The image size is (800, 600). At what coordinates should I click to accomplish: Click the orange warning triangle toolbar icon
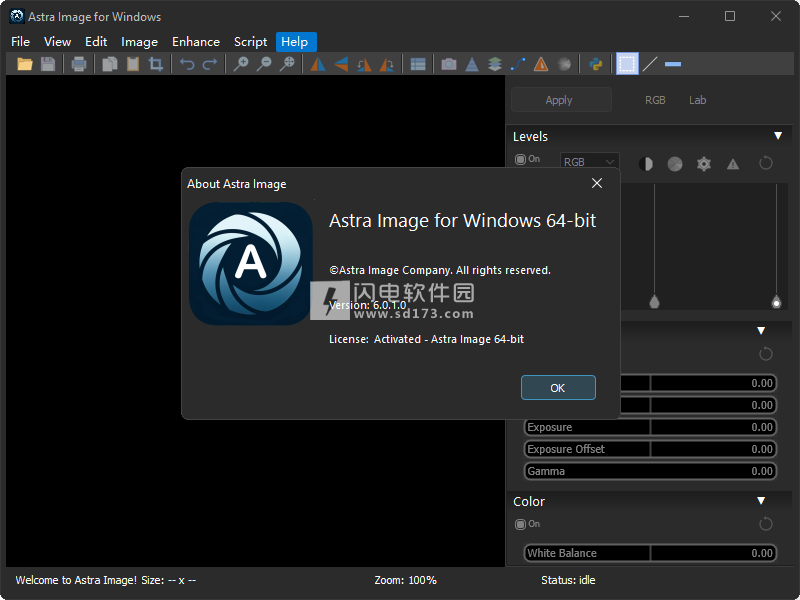(541, 64)
